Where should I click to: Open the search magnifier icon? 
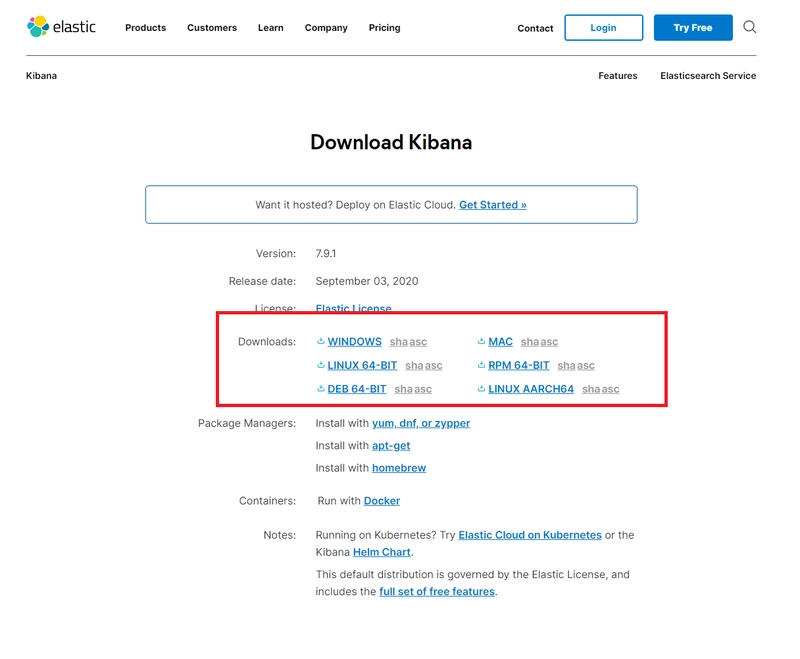click(x=749, y=27)
